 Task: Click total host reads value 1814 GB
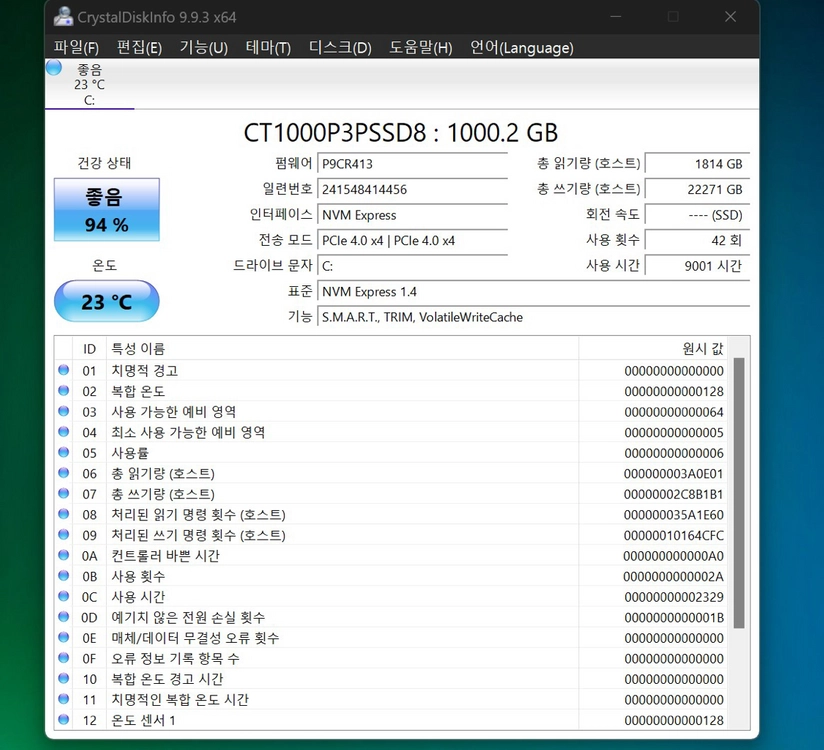tap(697, 164)
